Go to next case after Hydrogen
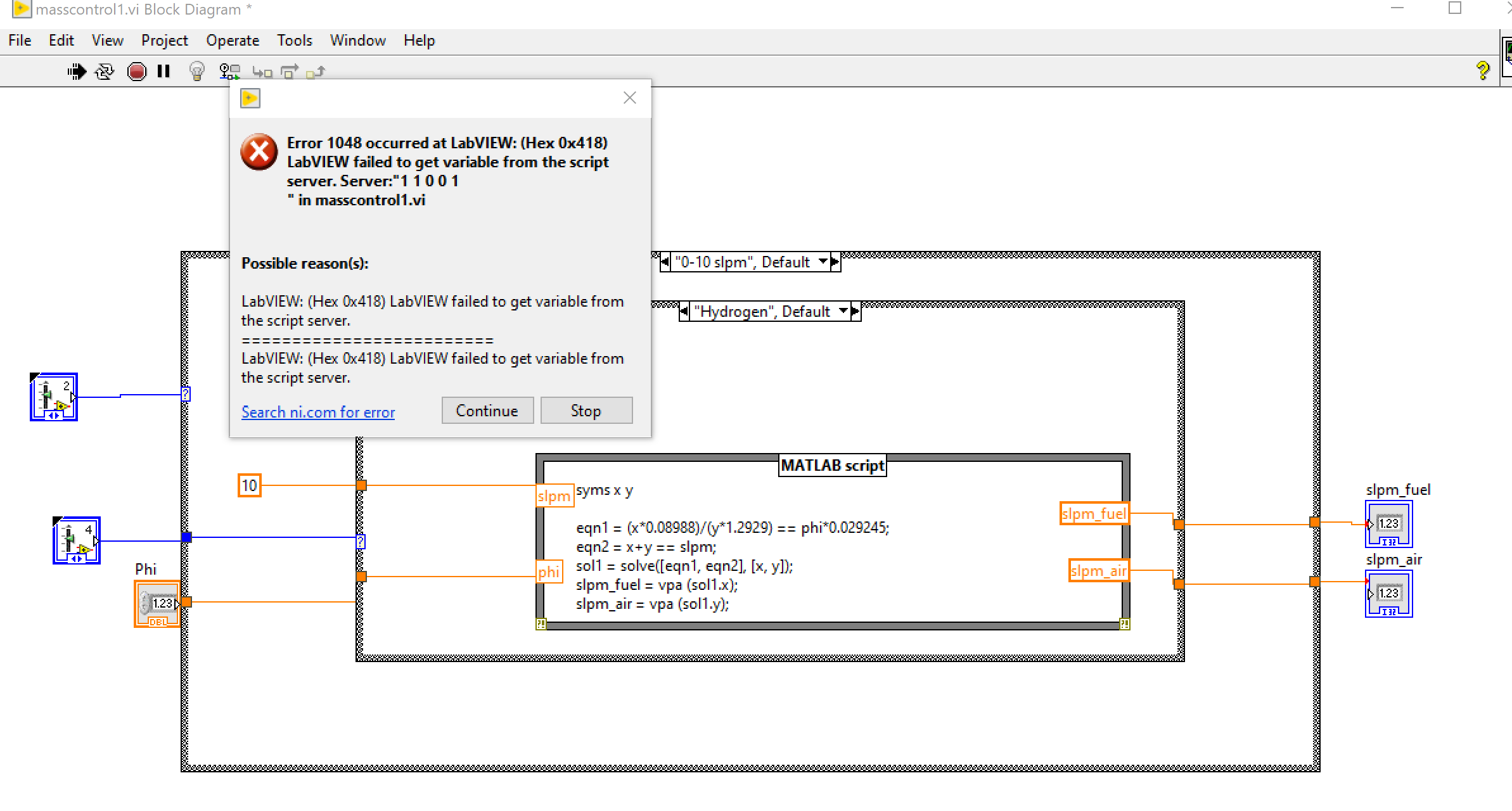 [855, 311]
